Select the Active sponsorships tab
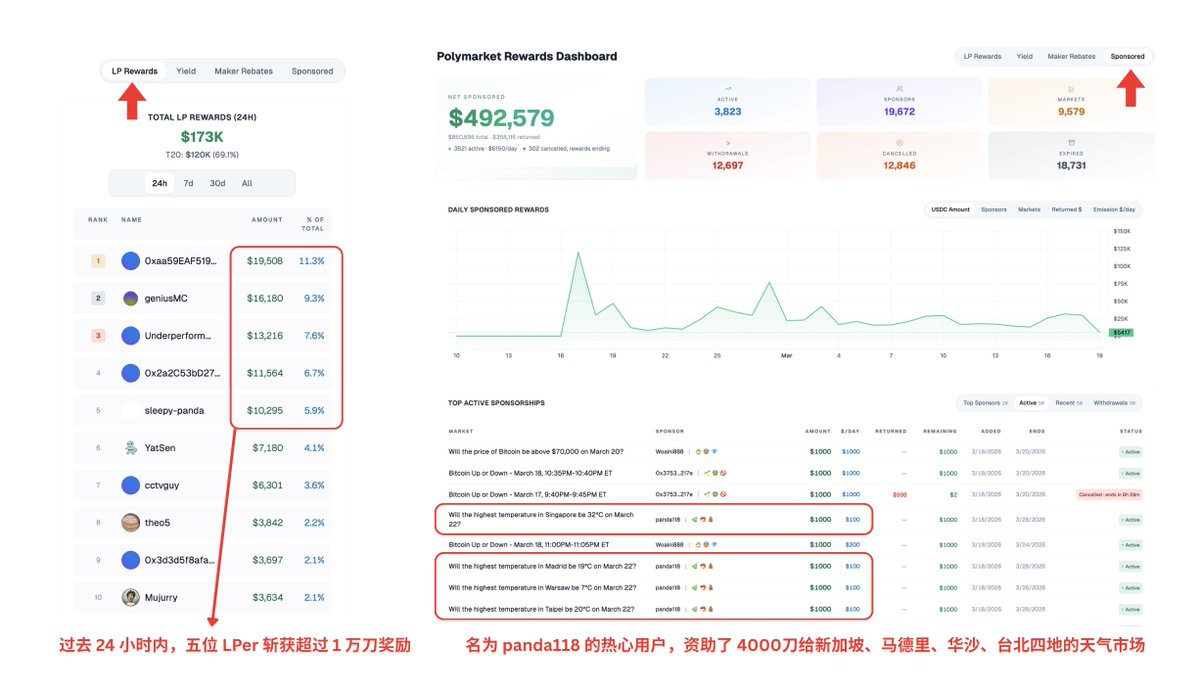 [x=1031, y=403]
